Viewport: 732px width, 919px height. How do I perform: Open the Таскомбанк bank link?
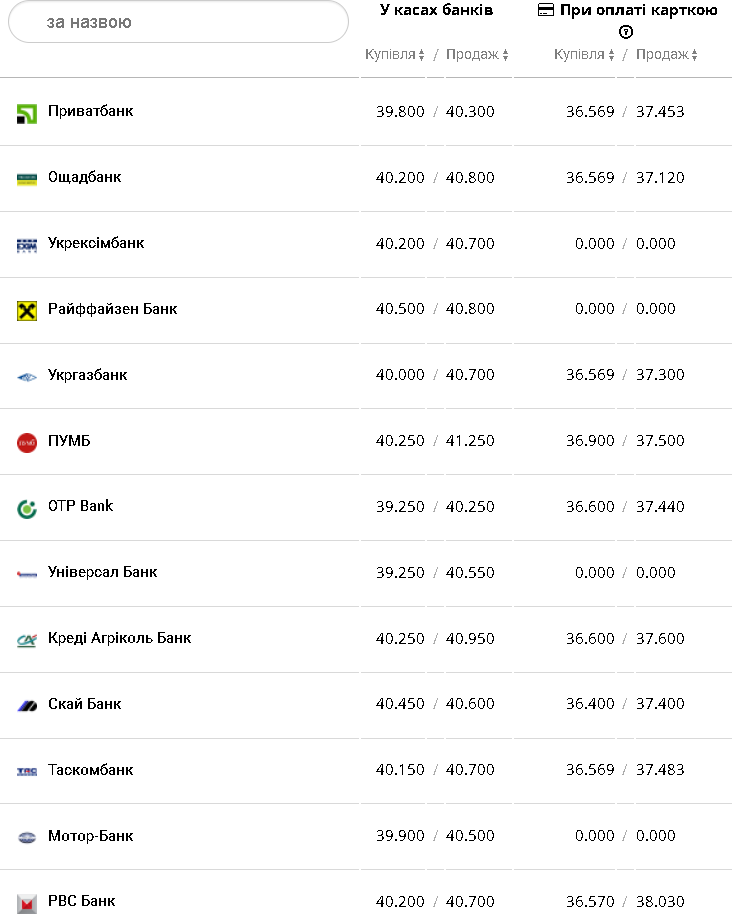tap(91, 770)
